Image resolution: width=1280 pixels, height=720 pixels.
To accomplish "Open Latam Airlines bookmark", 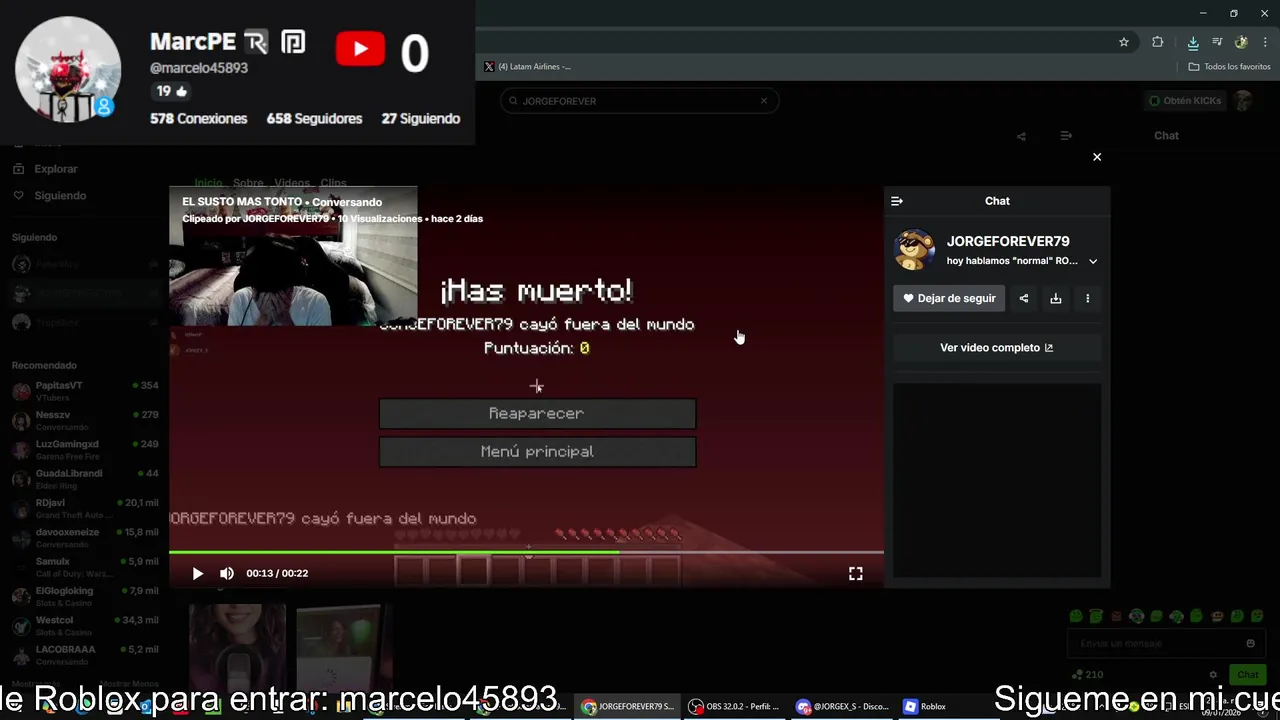I will (x=527, y=66).
